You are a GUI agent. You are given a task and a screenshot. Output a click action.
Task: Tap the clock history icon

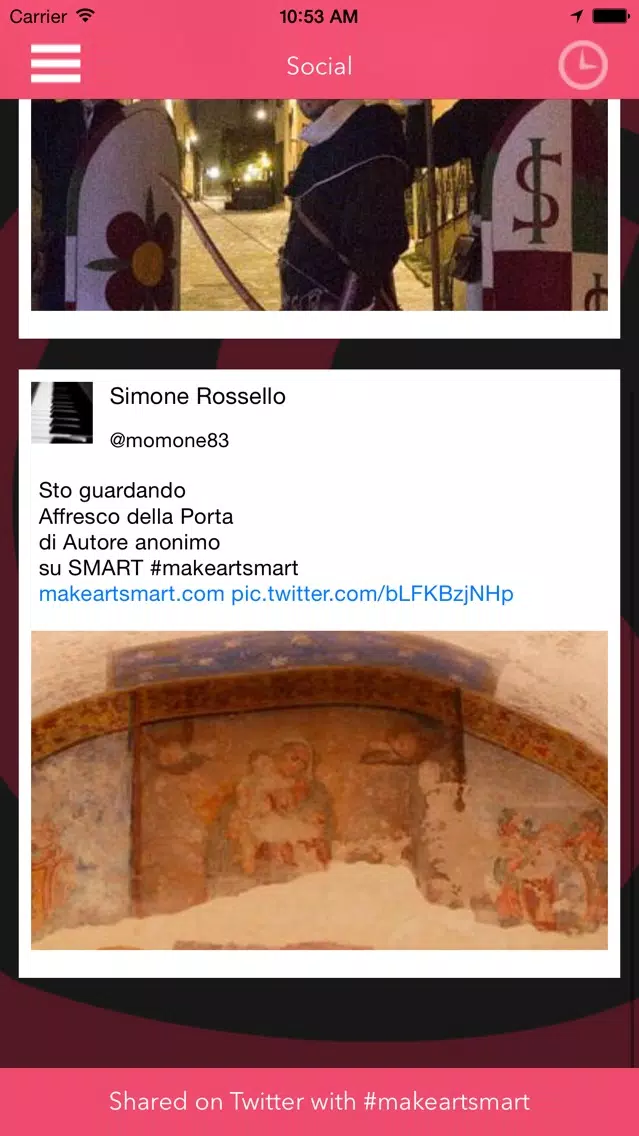tap(582, 65)
